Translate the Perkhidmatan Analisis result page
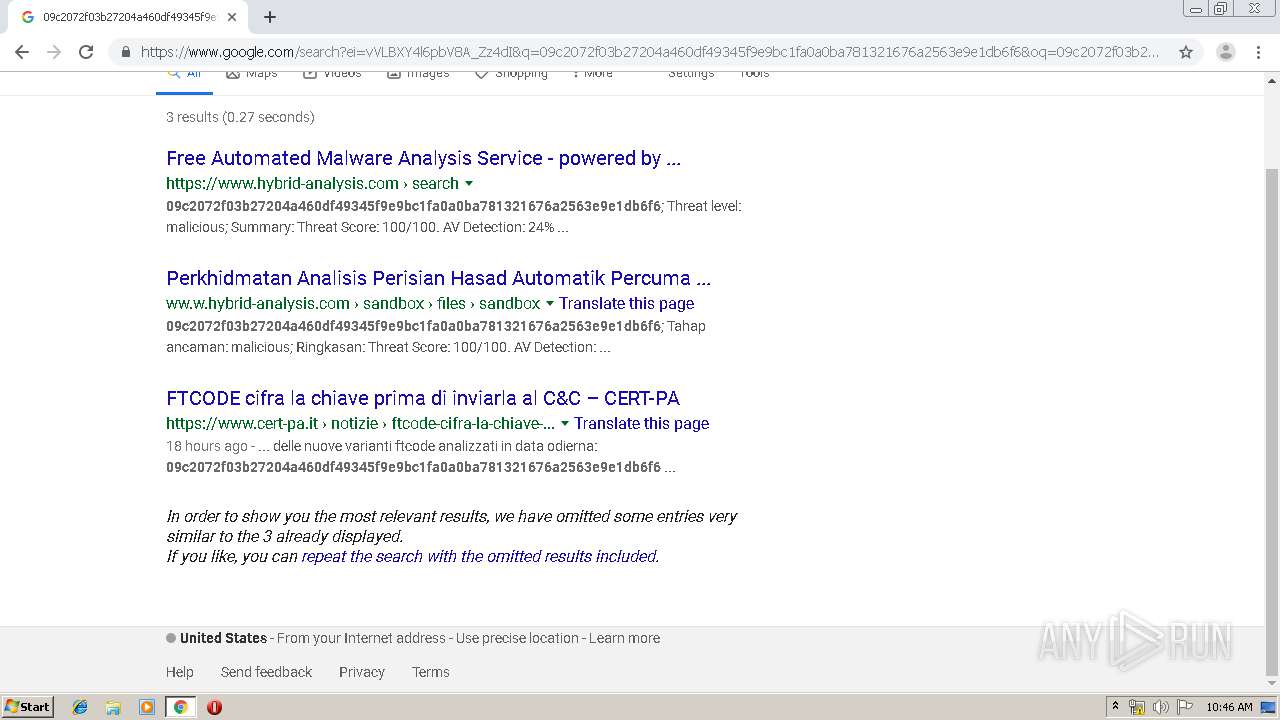Screen dimensions: 1280x720 tap(626, 303)
